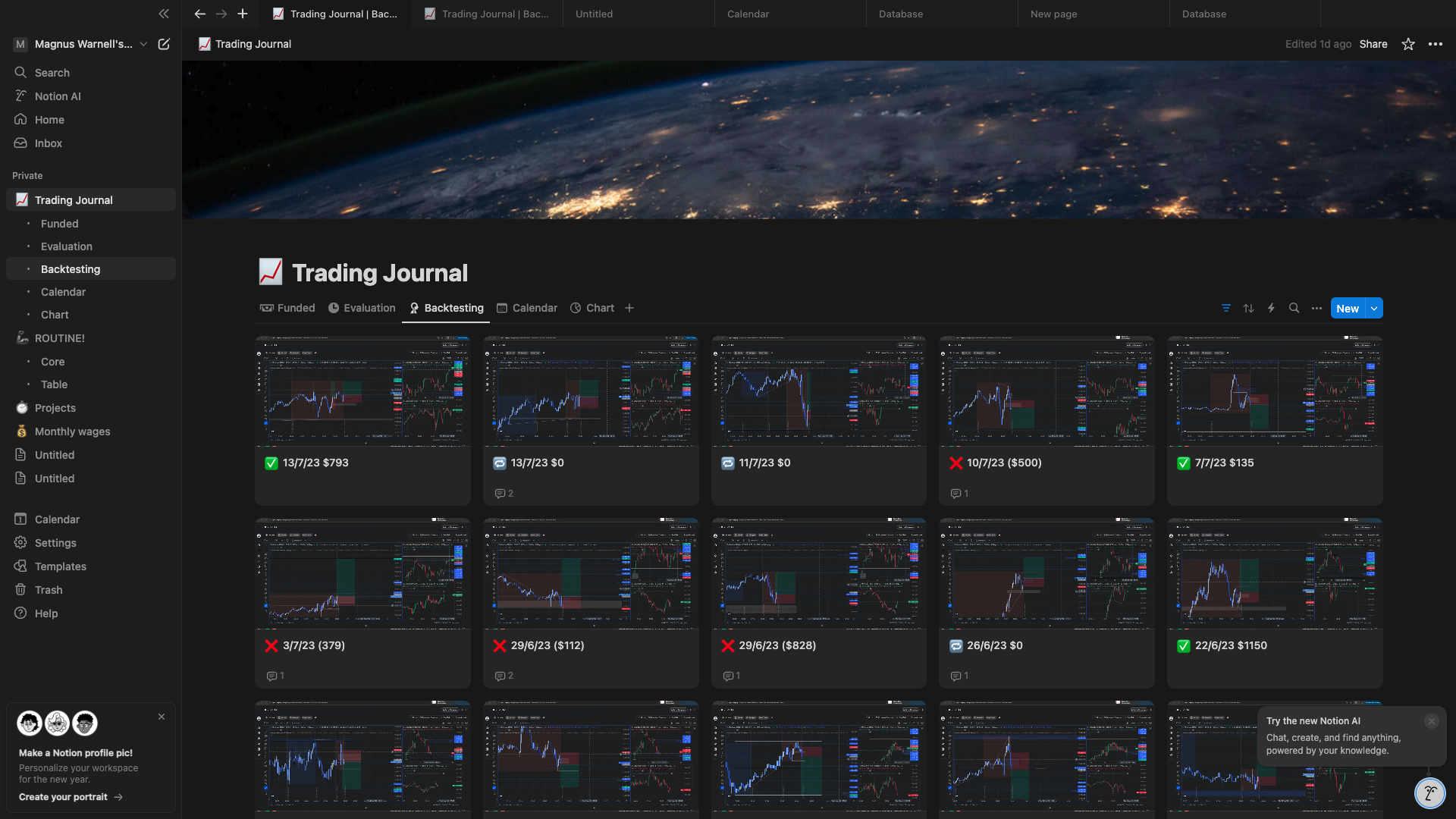This screenshot has height=819, width=1456.
Task: Click the sort arrows icon
Action: pyautogui.click(x=1248, y=308)
